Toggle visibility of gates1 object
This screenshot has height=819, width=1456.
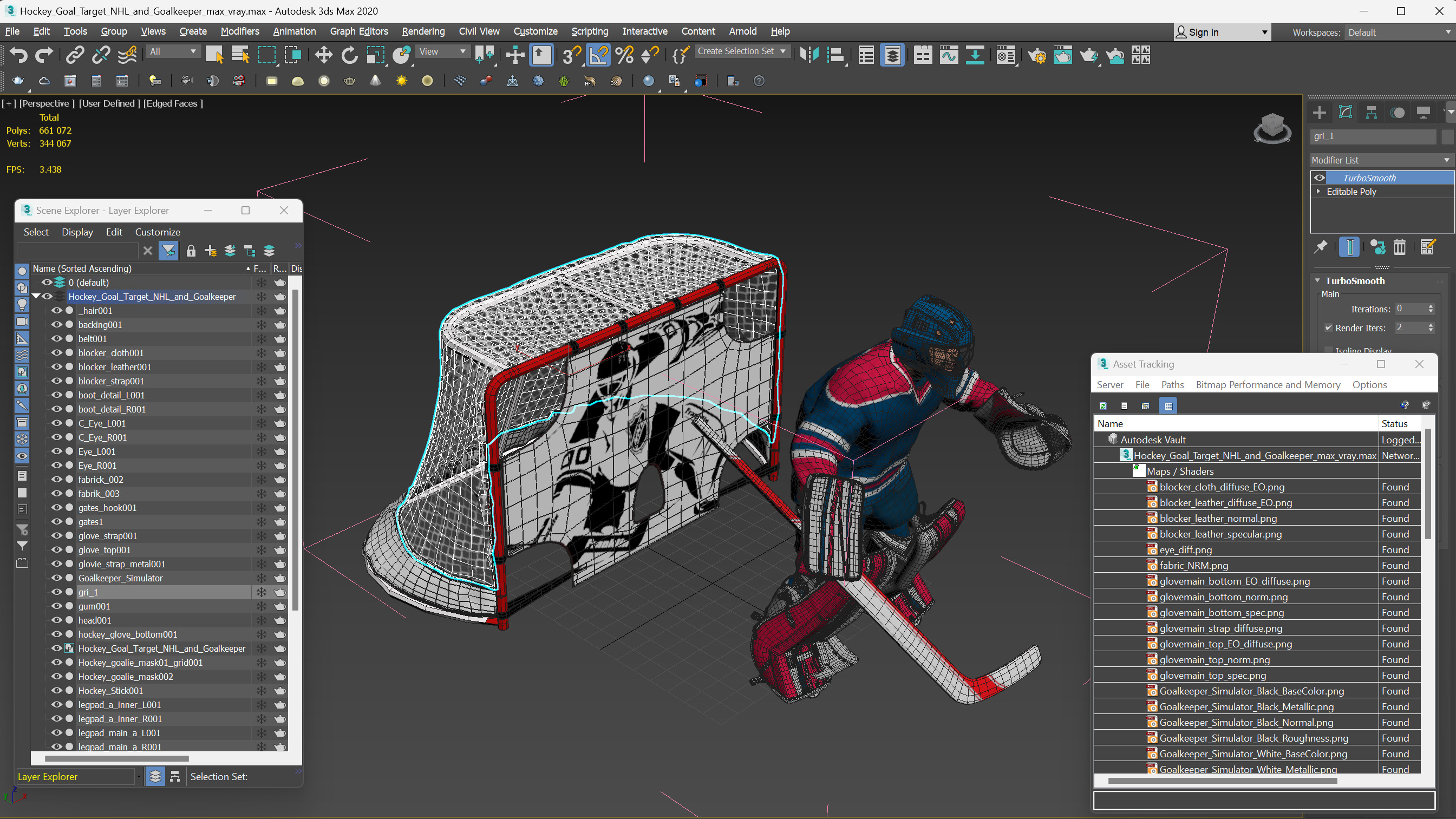coord(56,522)
